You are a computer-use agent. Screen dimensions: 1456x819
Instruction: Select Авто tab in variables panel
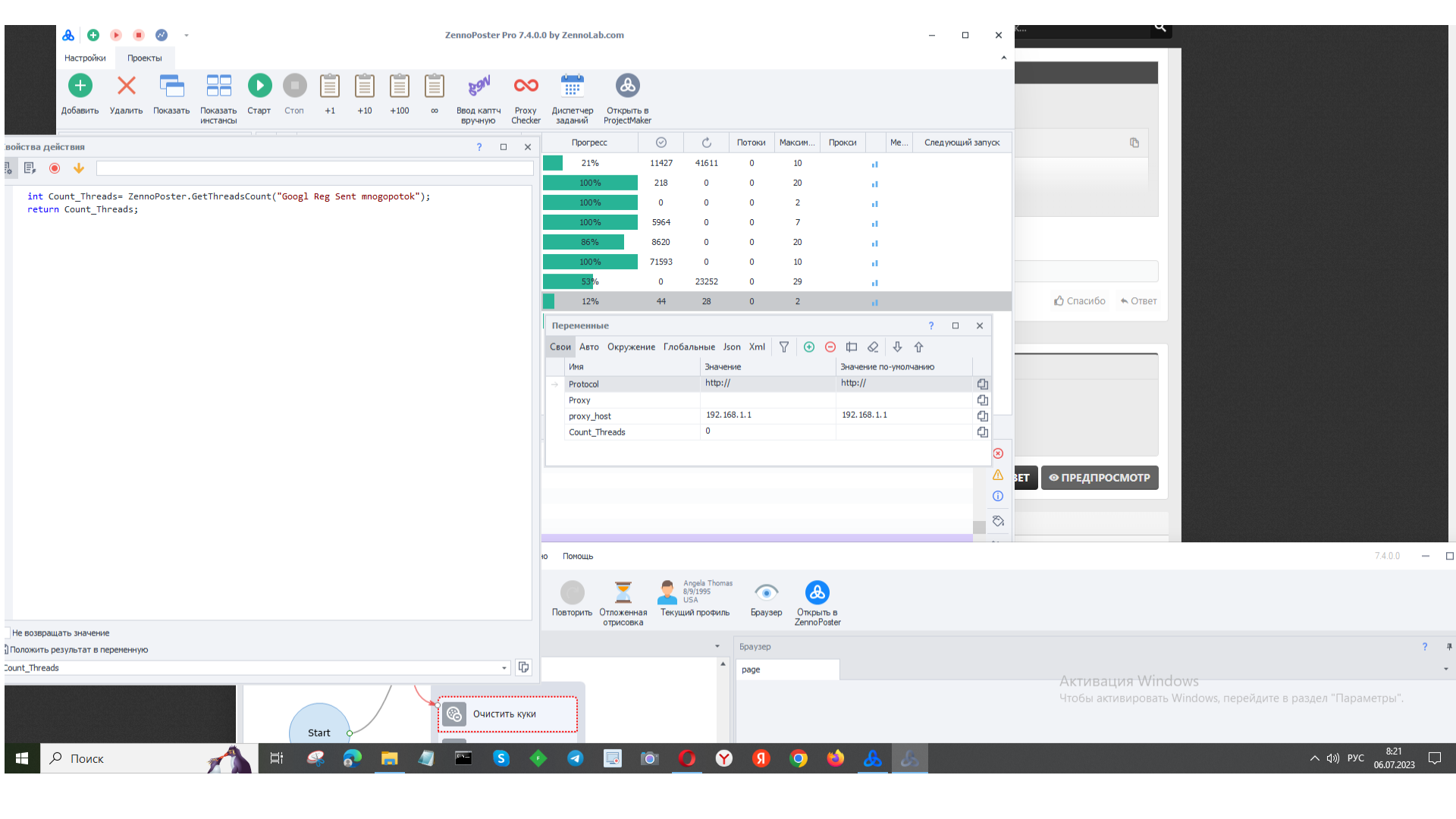[x=589, y=347]
